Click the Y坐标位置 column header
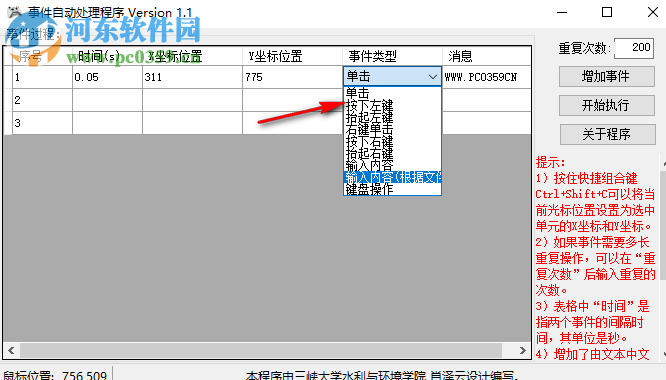 click(x=292, y=56)
